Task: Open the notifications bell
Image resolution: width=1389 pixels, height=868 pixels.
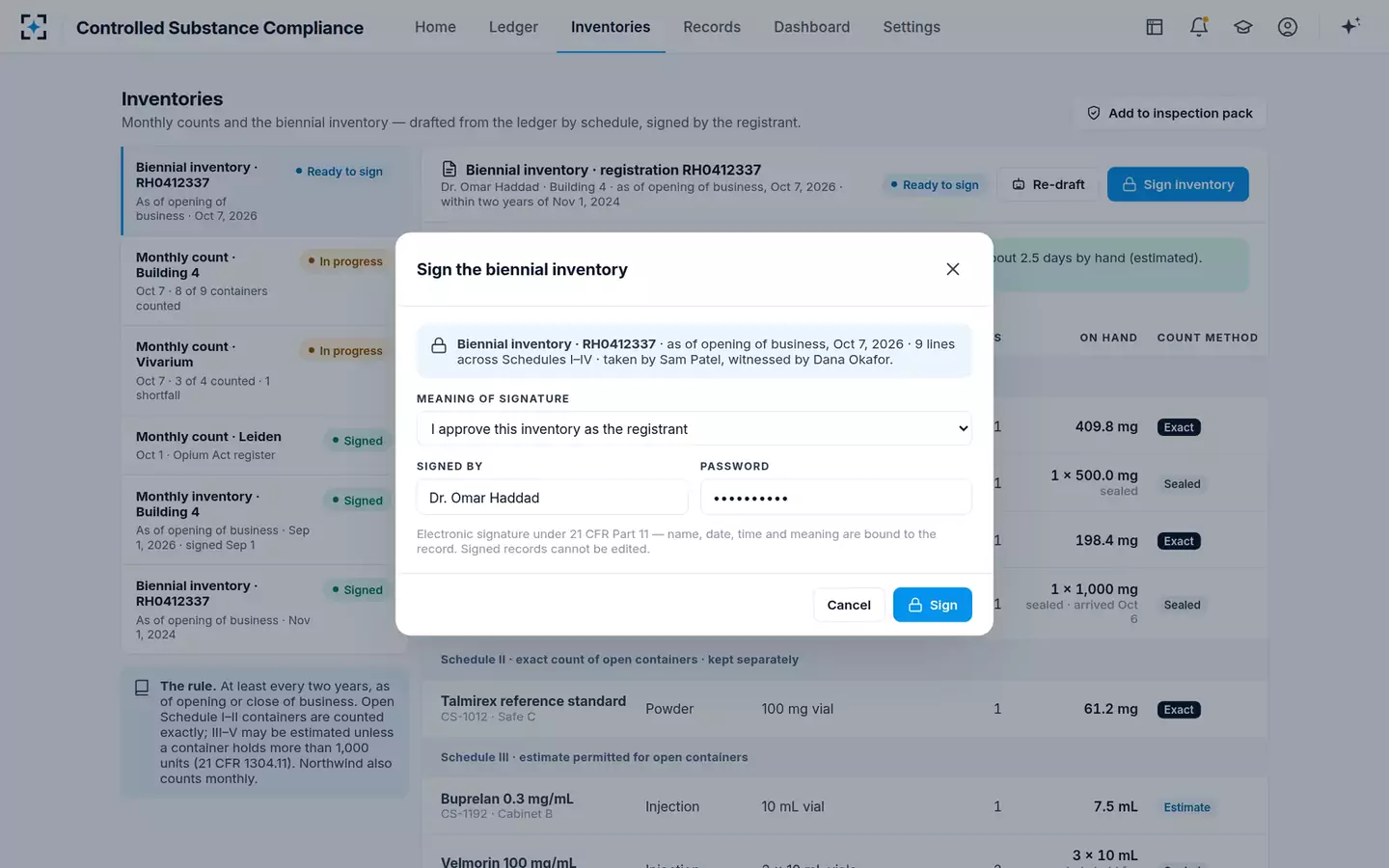Action: pos(1199,27)
